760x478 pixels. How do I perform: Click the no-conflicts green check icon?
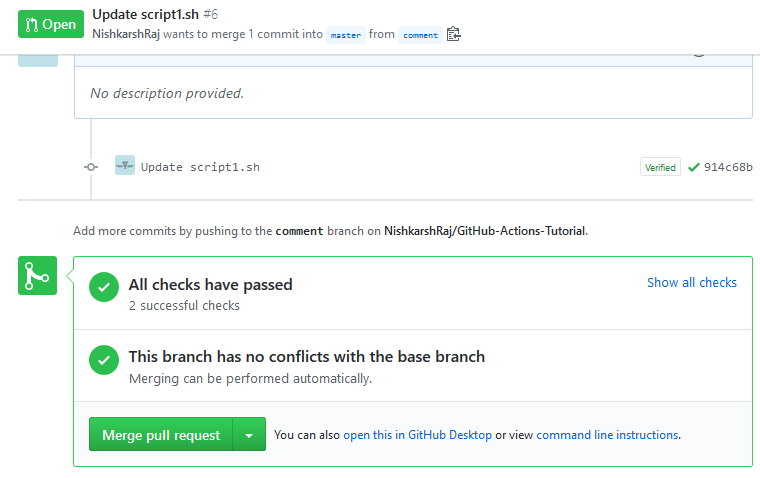[x=104, y=360]
